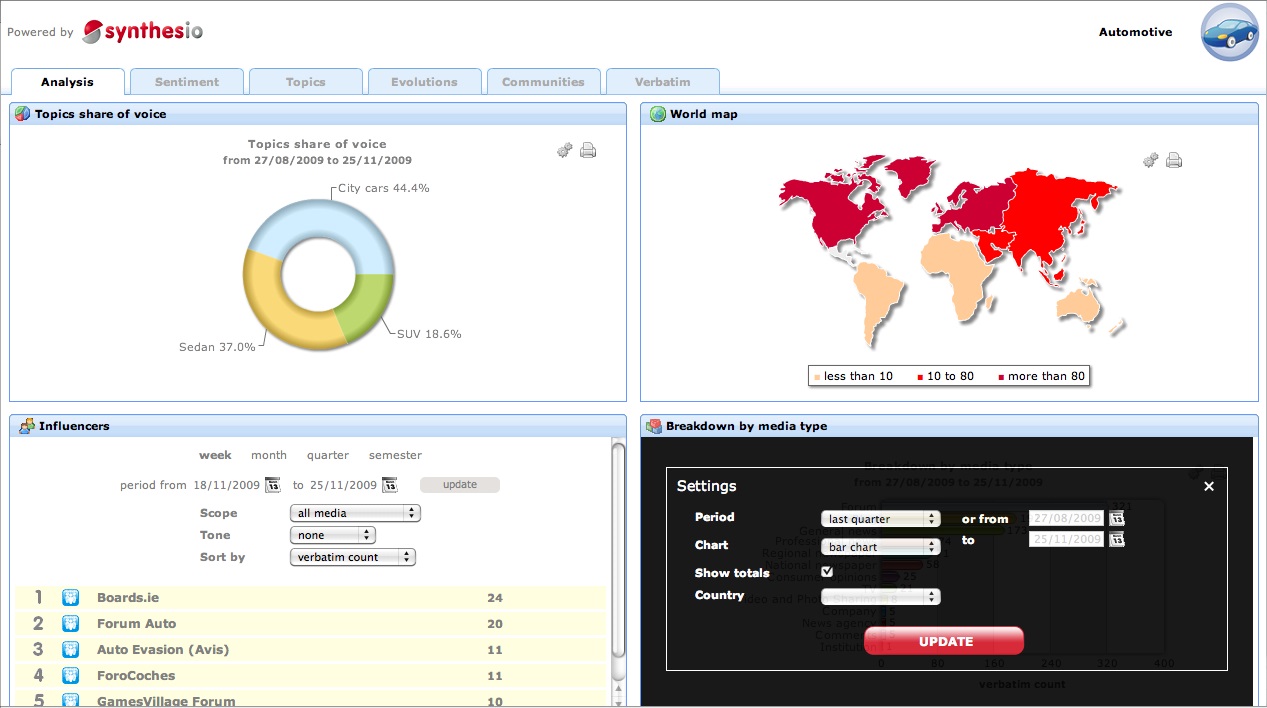Close the Settings dialog
This screenshot has width=1267, height=708.
(x=1209, y=486)
